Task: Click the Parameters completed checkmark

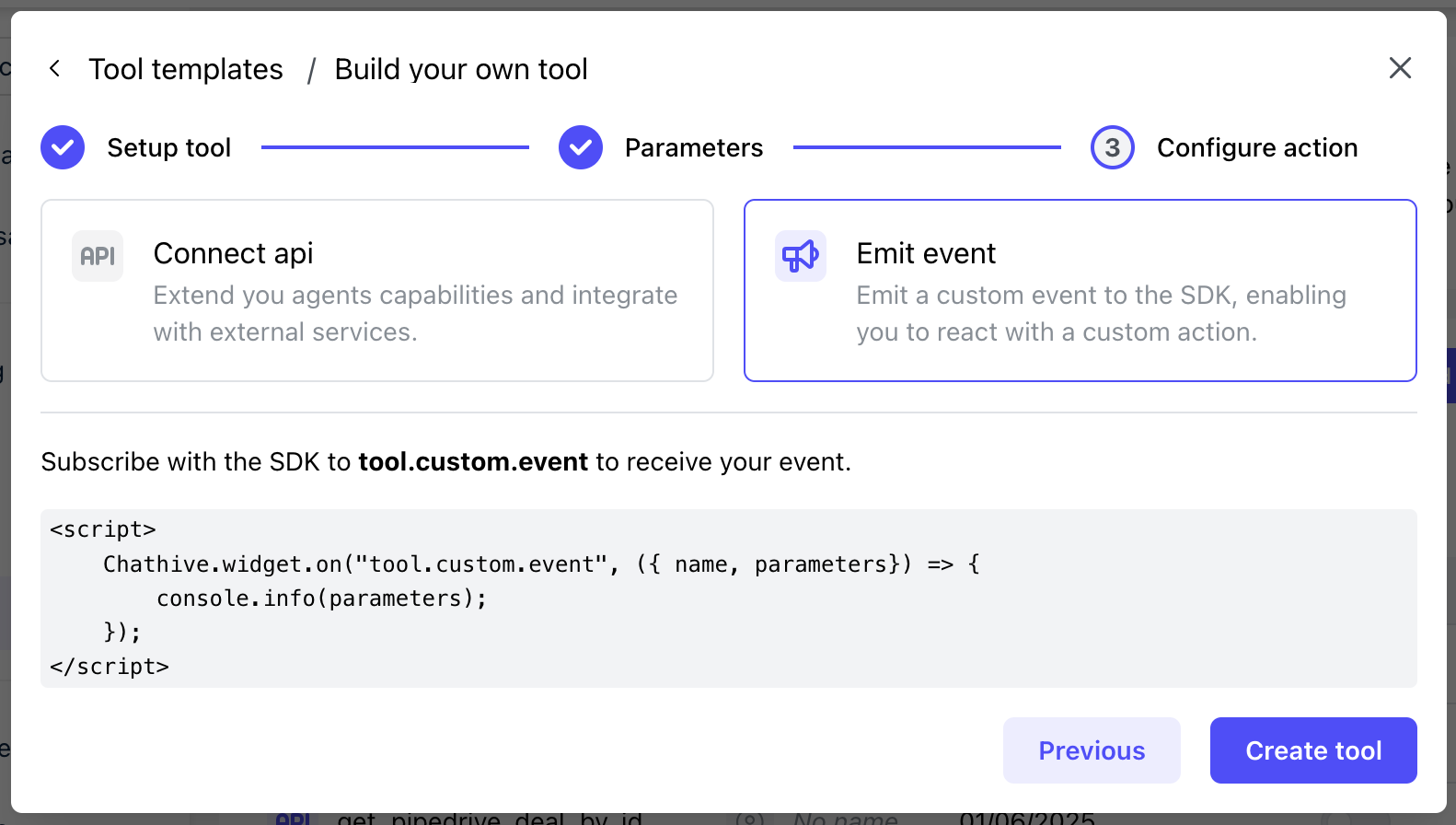Action: click(581, 147)
